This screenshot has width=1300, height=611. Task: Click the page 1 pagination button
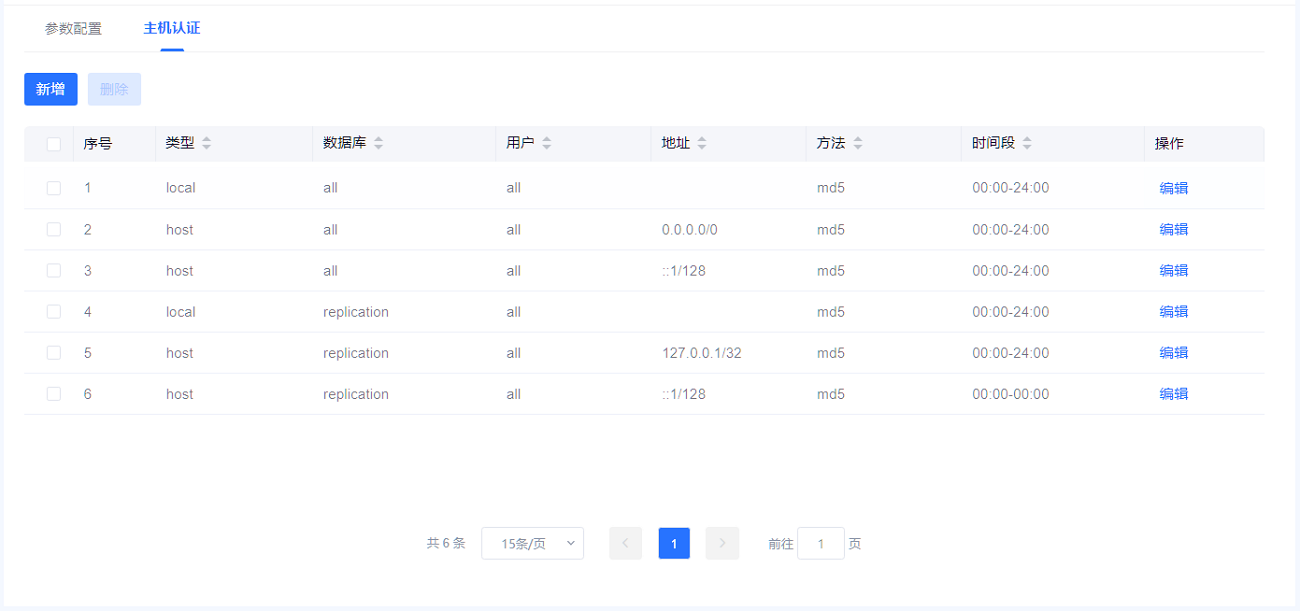pos(674,543)
